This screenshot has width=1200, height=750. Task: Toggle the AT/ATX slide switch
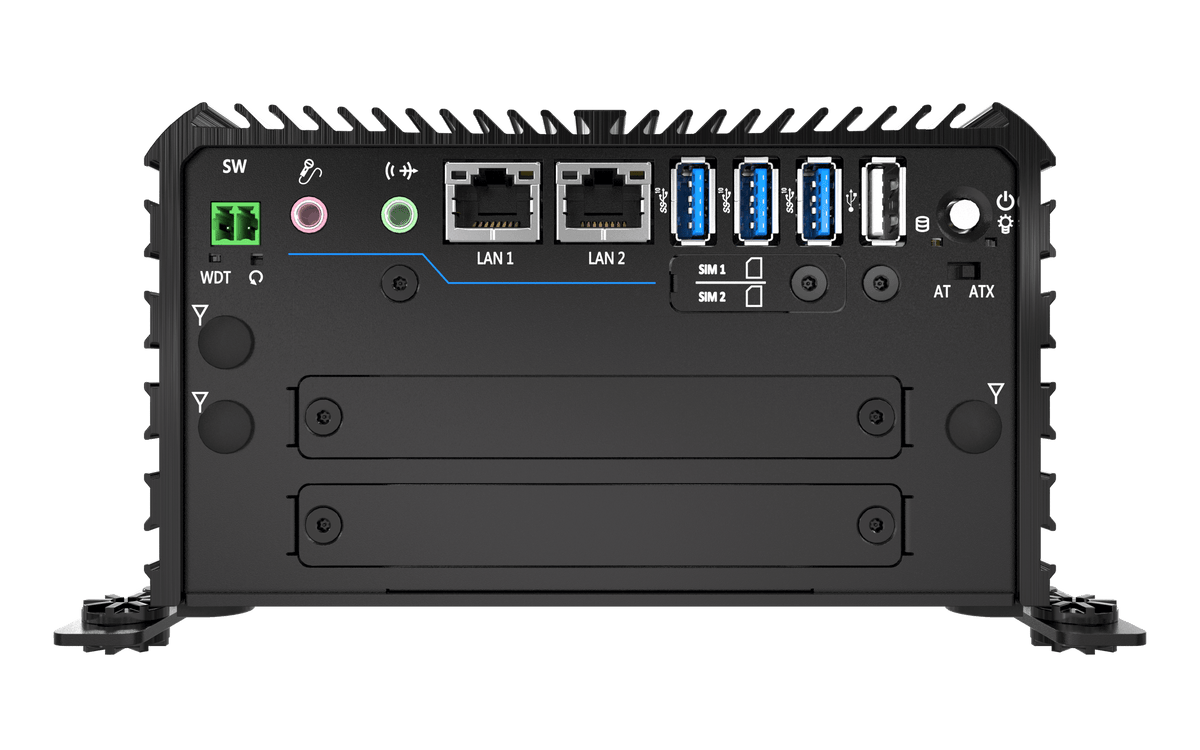pos(964,270)
